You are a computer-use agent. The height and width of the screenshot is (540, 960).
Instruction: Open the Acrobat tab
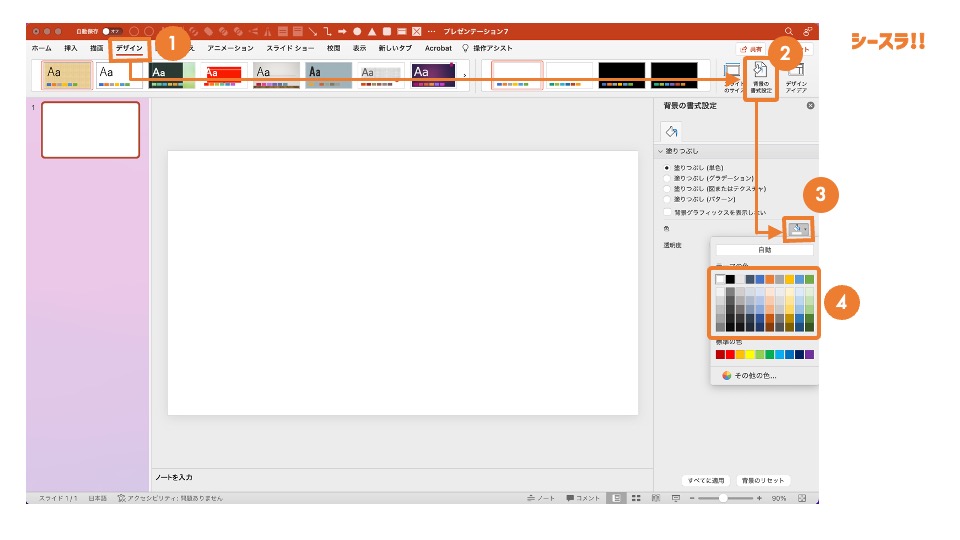(438, 48)
